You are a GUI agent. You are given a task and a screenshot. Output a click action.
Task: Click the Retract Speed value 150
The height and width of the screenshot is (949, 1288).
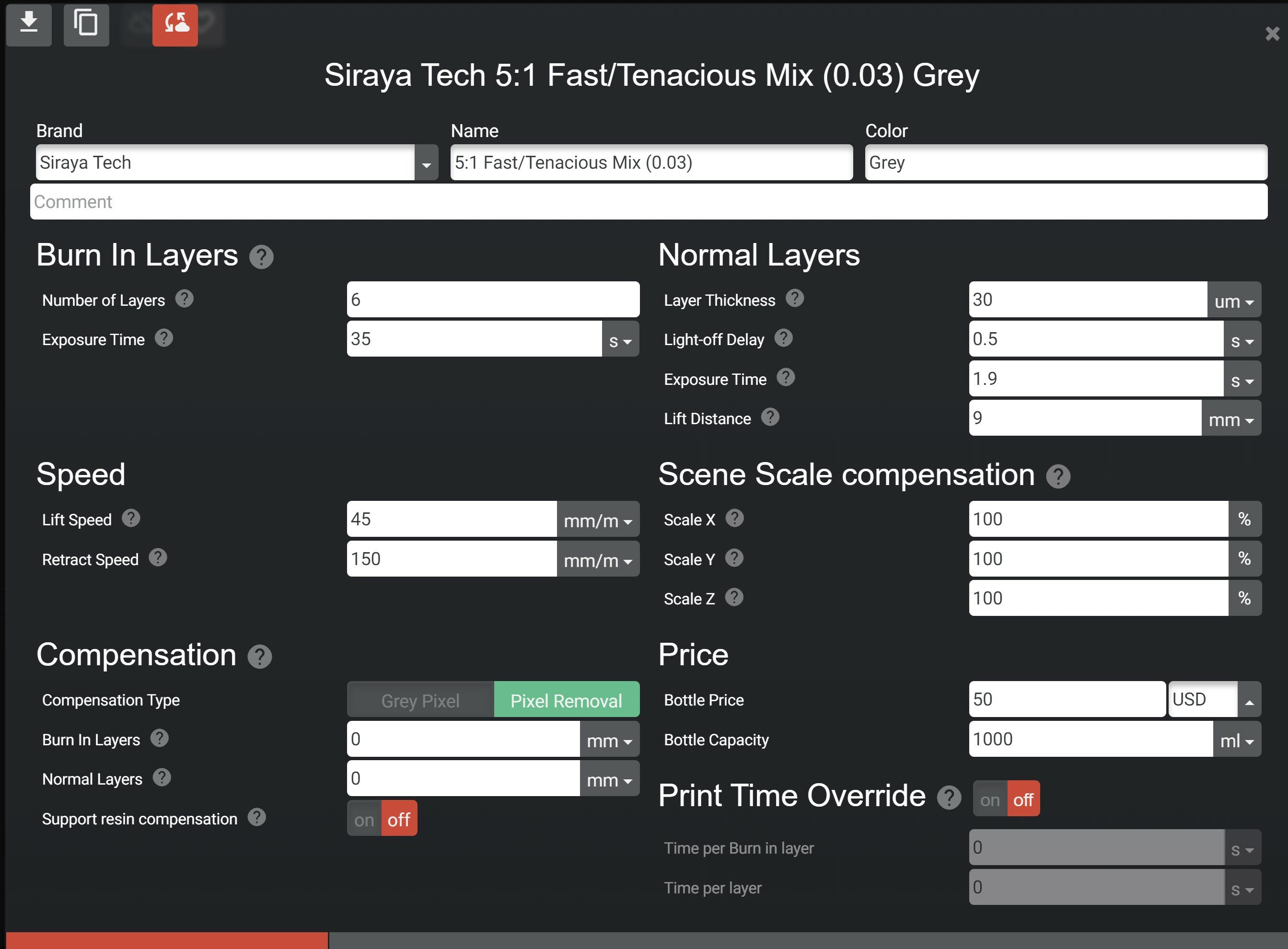pos(452,559)
